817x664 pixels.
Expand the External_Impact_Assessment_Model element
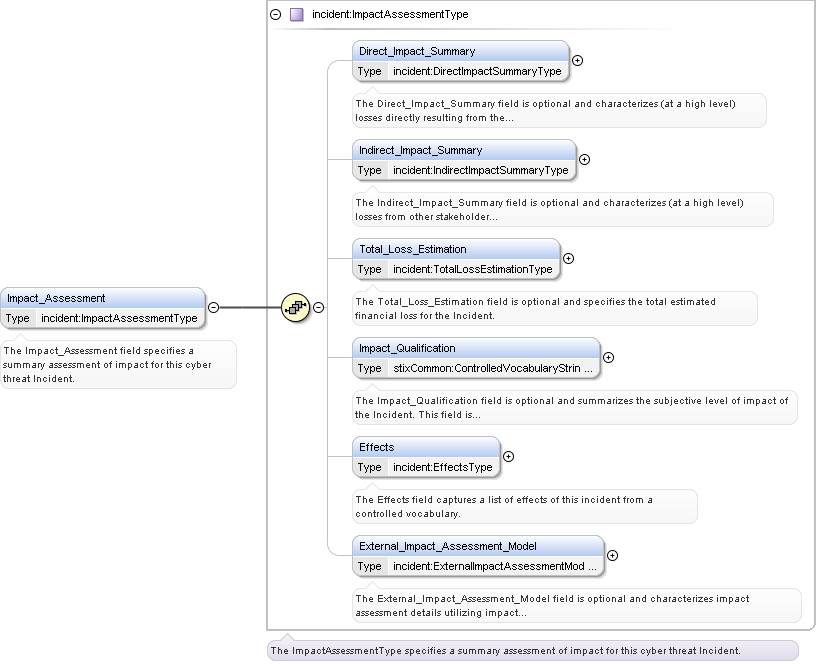coord(612,555)
